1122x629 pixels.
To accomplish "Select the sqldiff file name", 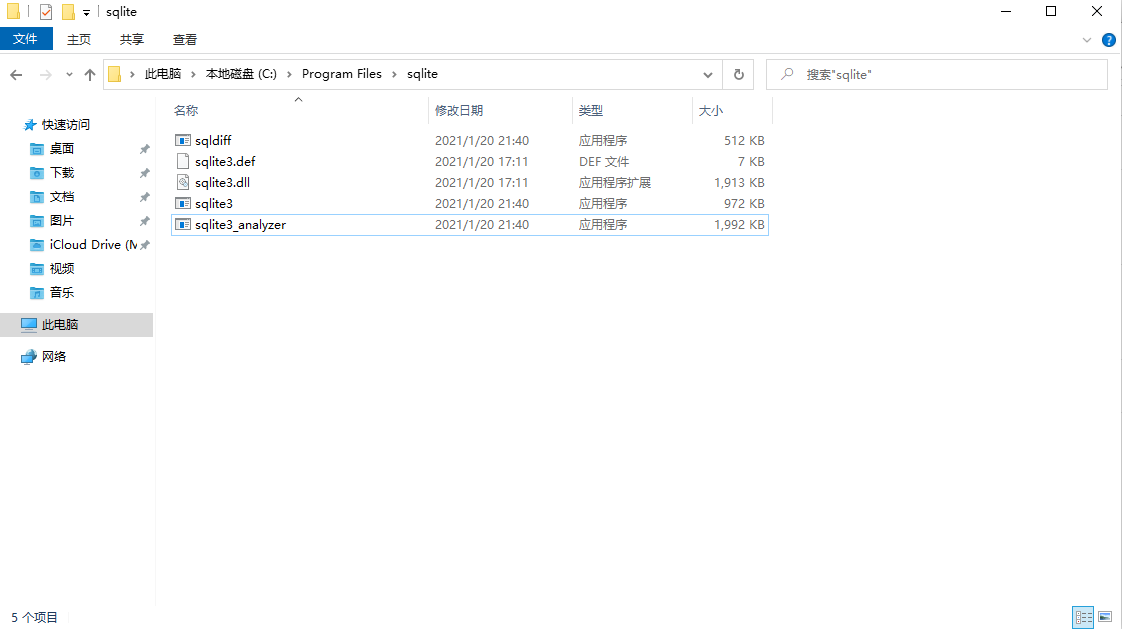I will pos(213,140).
